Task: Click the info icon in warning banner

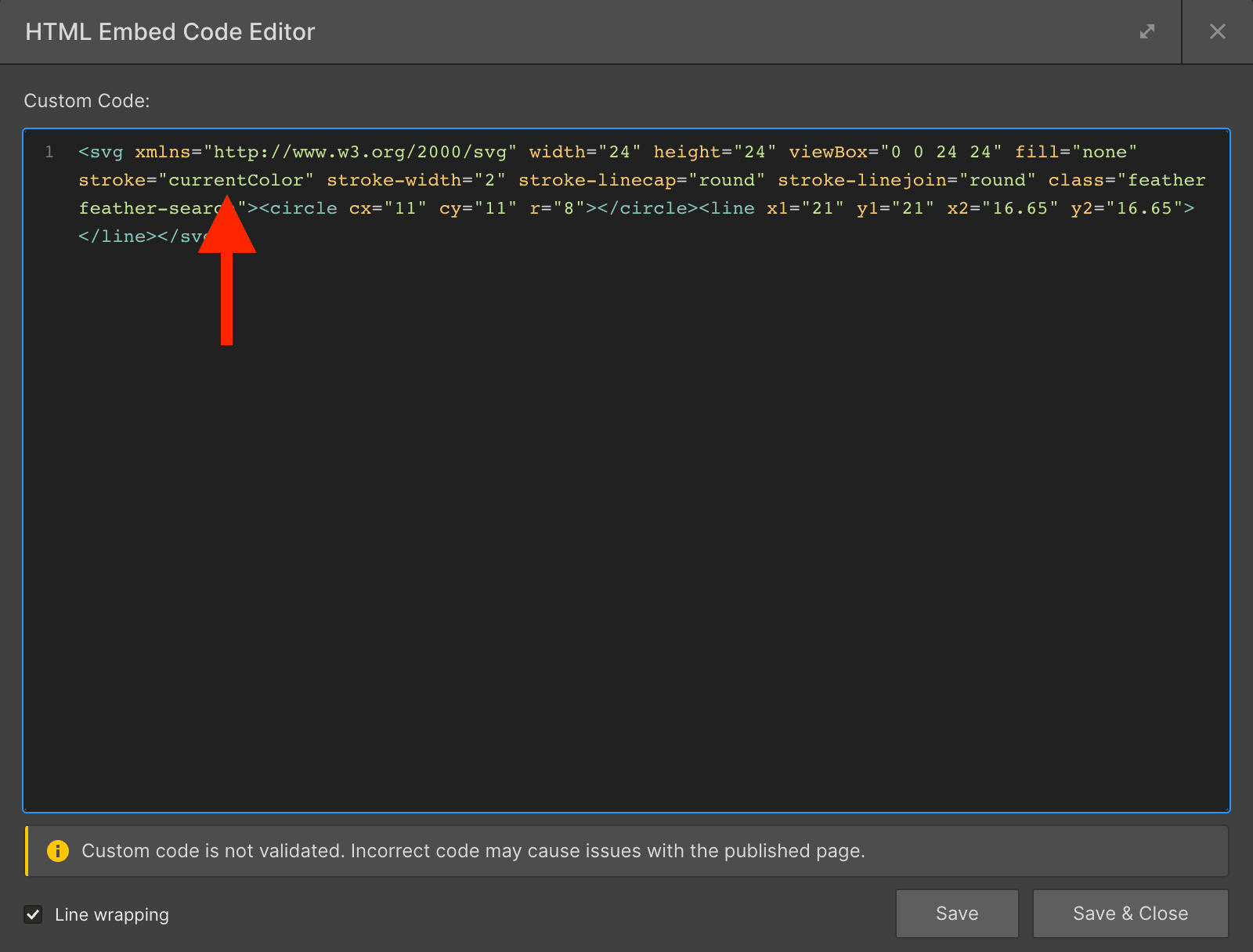Action: (57, 851)
